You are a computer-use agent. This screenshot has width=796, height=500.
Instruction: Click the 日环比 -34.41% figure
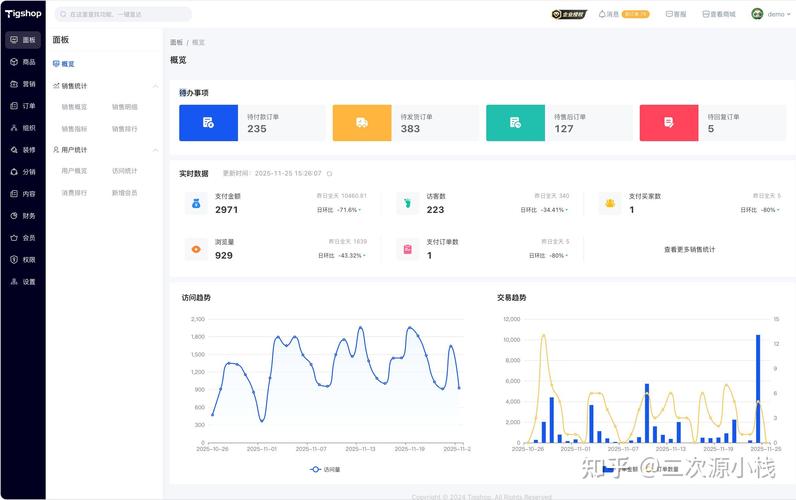pyautogui.click(x=544, y=210)
